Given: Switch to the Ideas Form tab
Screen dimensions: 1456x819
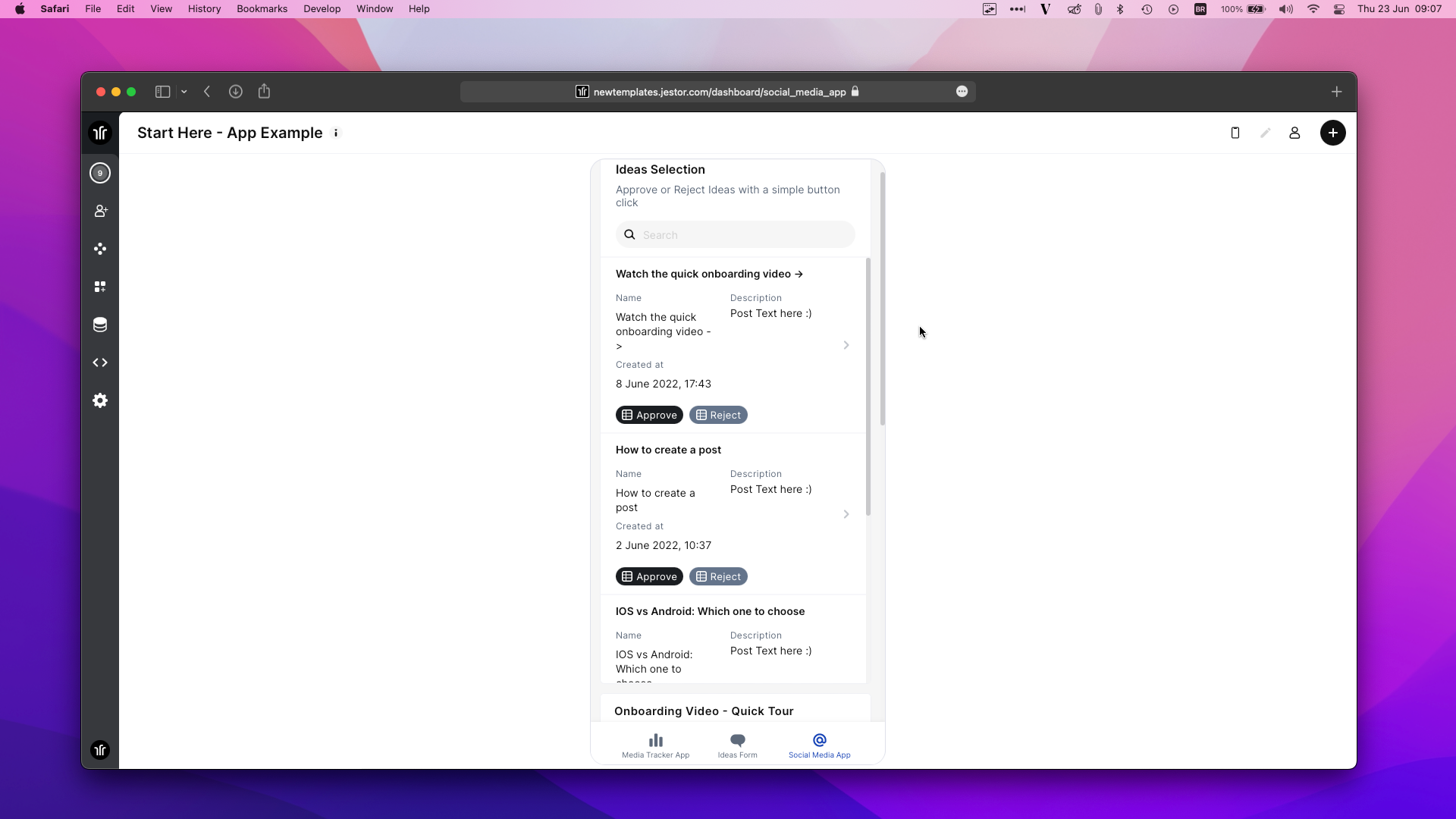Looking at the screenshot, I should 737,745.
